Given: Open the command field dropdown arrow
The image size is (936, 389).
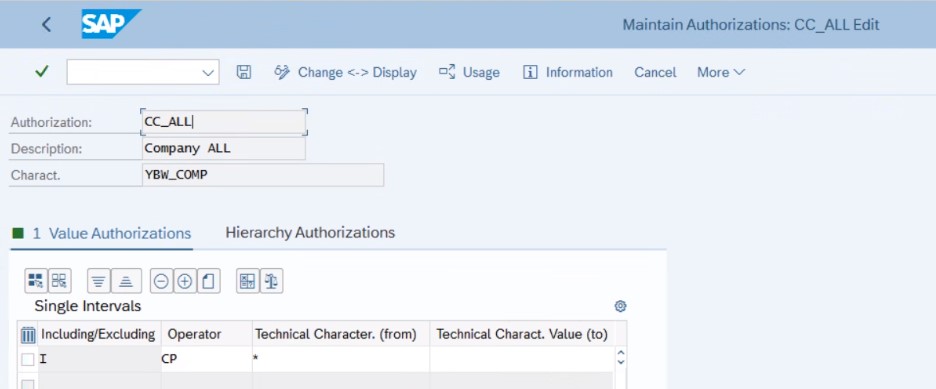Looking at the screenshot, I should [x=208, y=73].
